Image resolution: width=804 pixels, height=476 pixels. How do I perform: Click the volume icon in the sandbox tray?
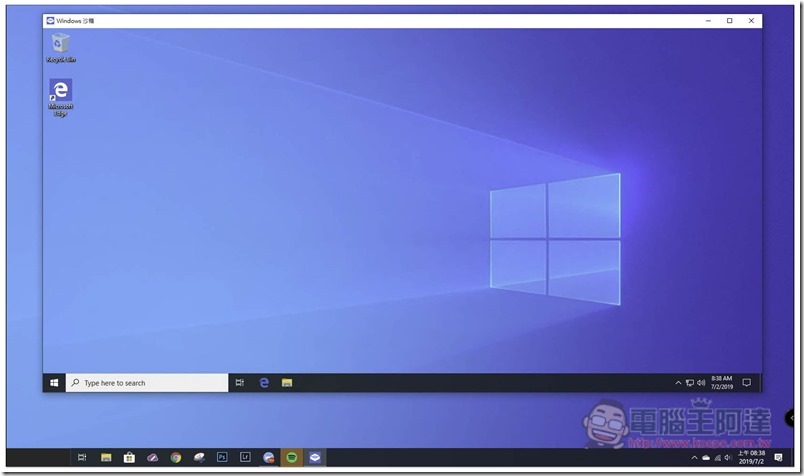point(701,383)
